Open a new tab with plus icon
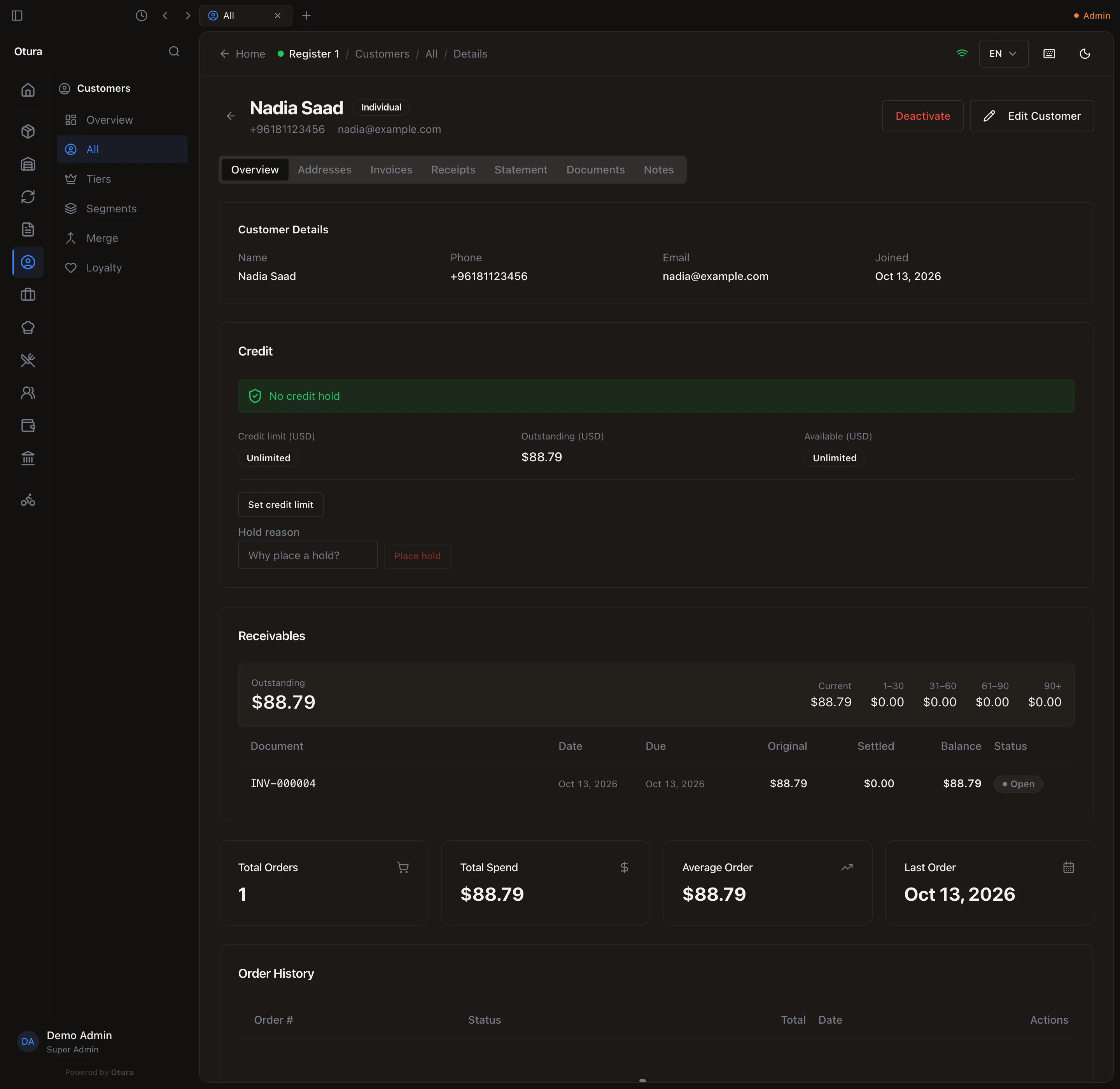 [x=306, y=16]
